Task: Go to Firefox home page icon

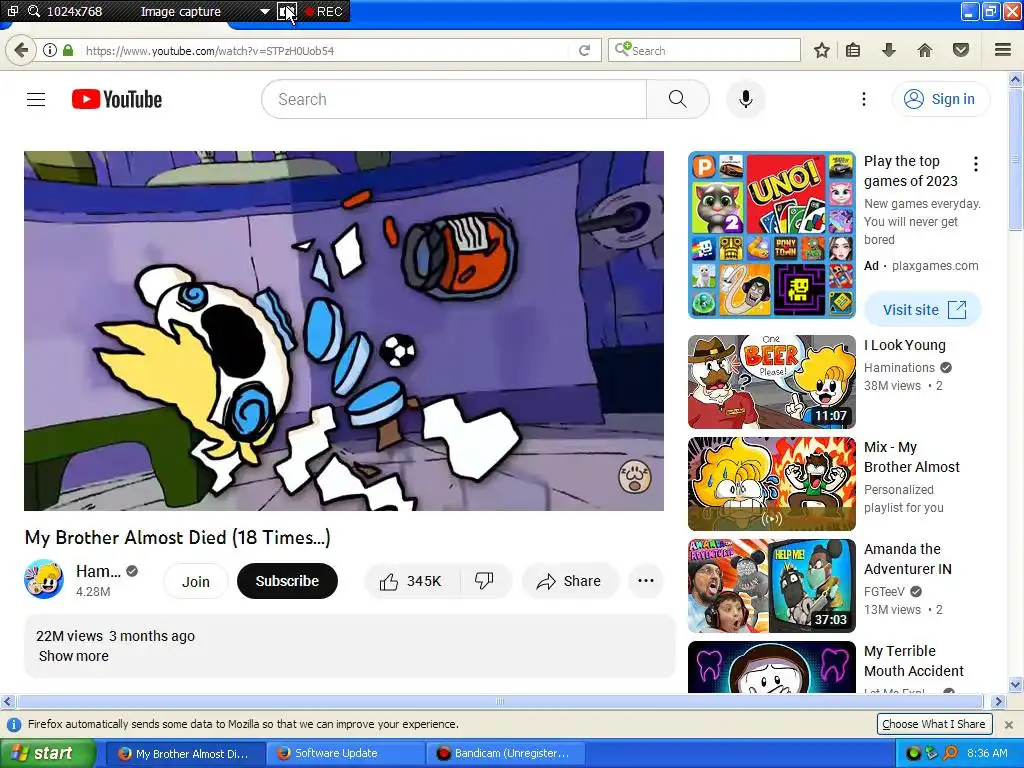Action: [925, 50]
